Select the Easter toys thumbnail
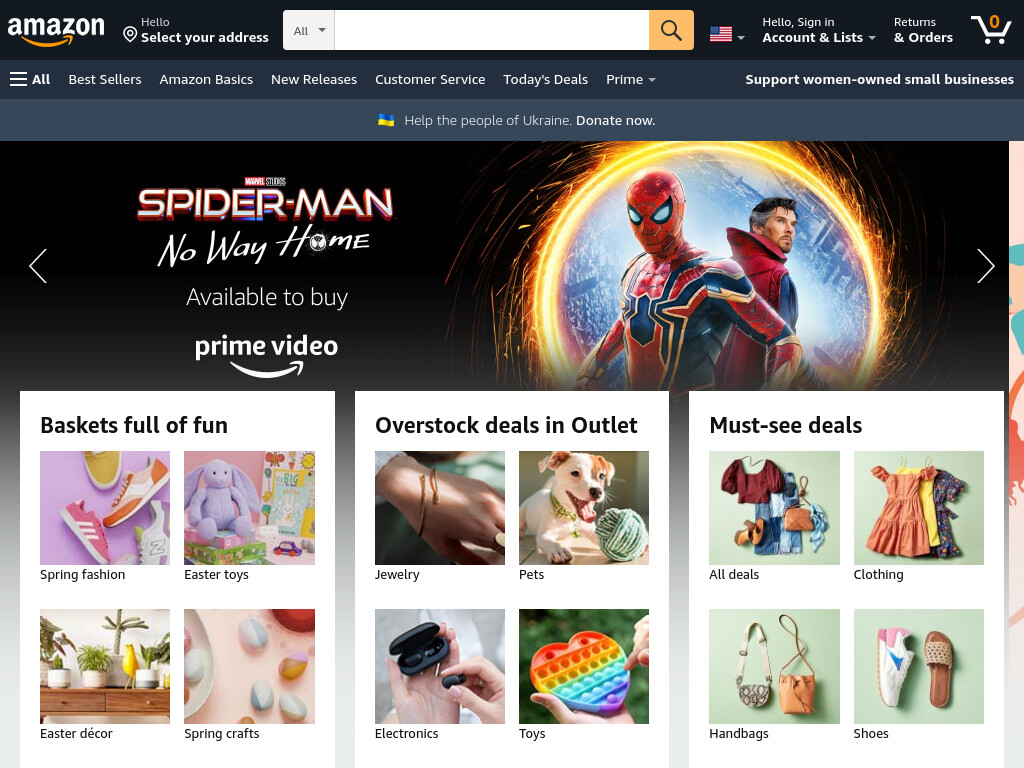This screenshot has width=1024, height=768. (249, 507)
